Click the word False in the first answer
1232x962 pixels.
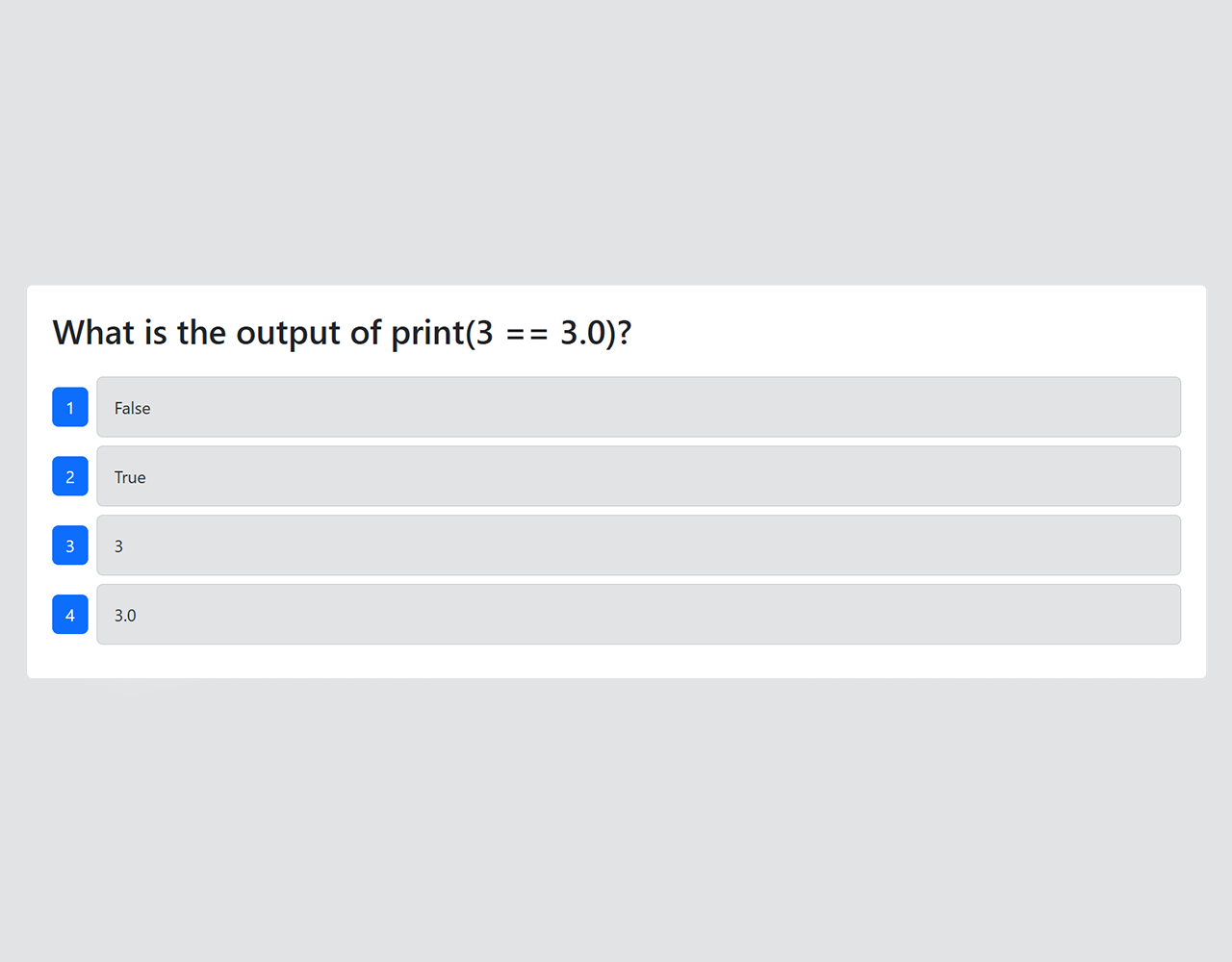[132, 408]
